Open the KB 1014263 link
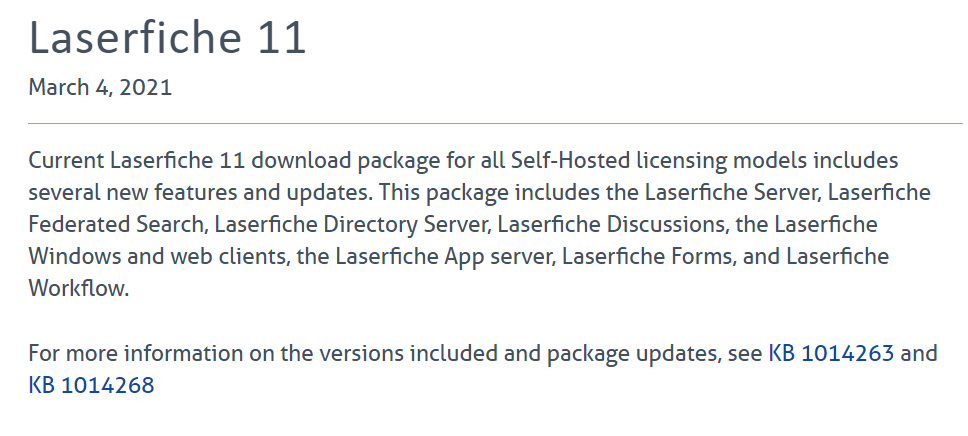 pyautogui.click(x=831, y=353)
